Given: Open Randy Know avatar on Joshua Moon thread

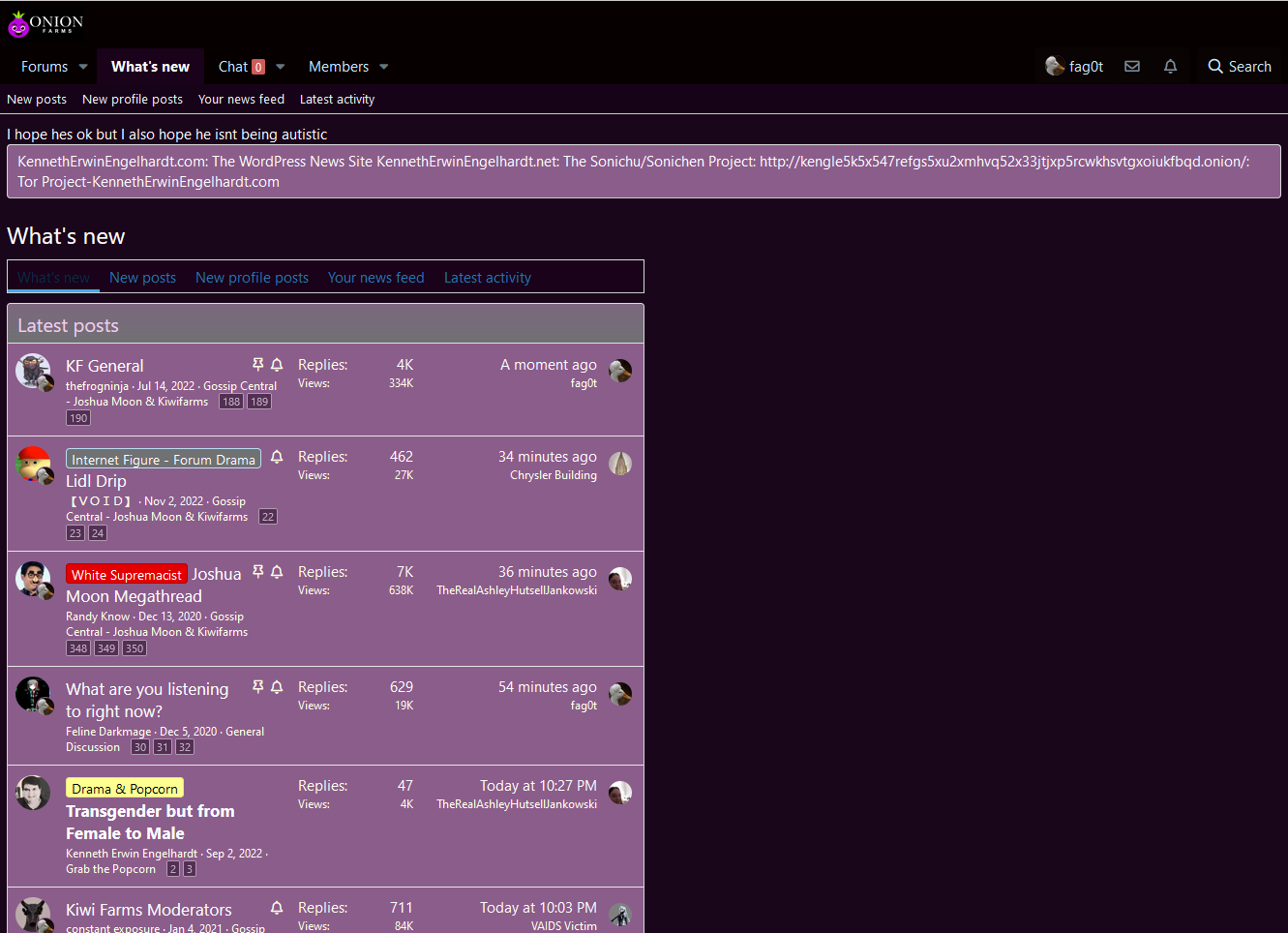Looking at the screenshot, I should coord(33,579).
